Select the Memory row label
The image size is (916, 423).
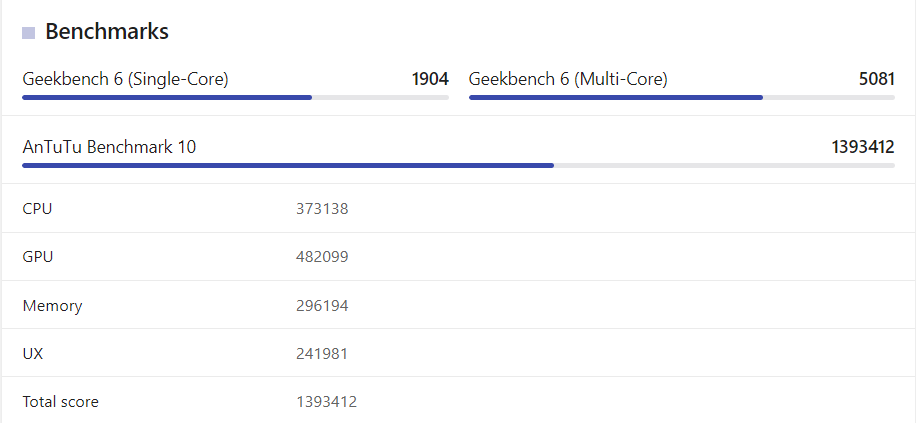coord(52,306)
